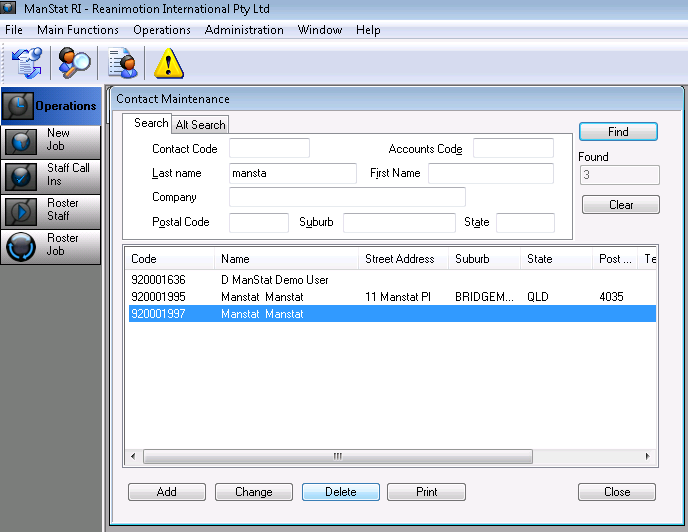Screen dimensions: 688x532
Task: Open Roster Job from sidebar
Action: click(x=51, y=246)
